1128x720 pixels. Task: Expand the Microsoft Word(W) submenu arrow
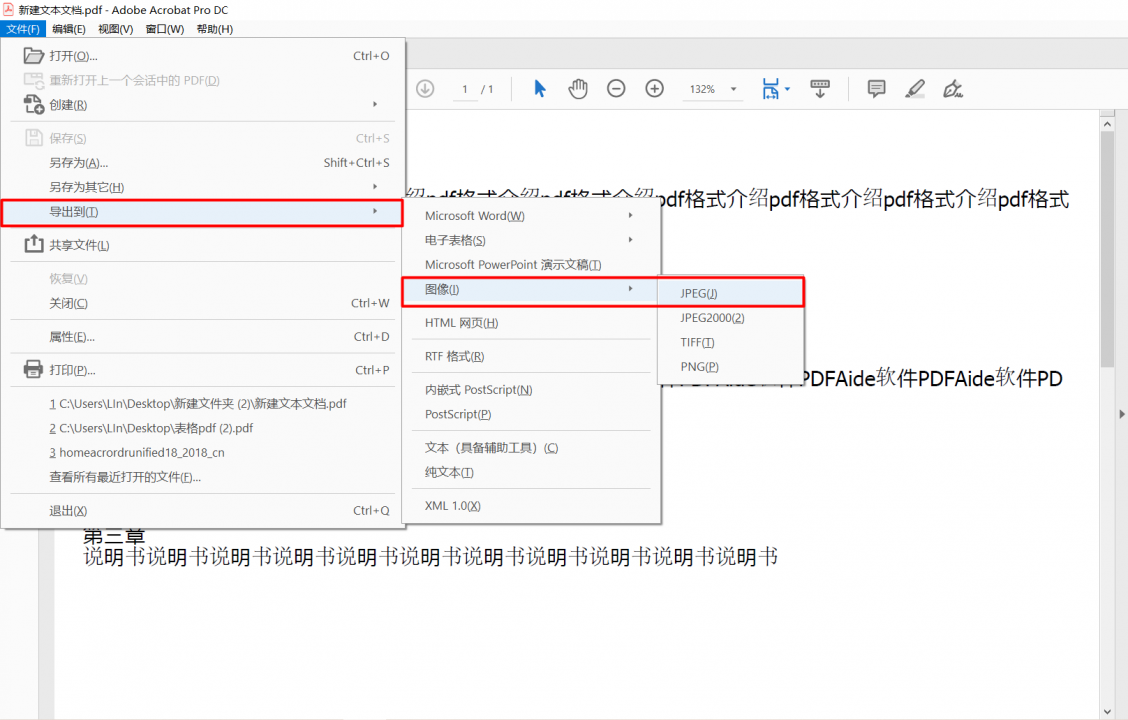click(630, 215)
